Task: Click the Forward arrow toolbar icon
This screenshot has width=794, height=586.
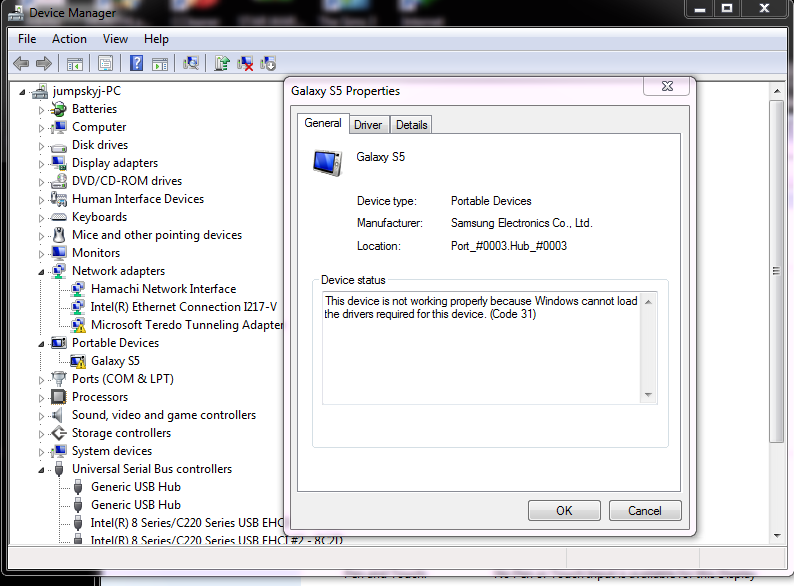Action: point(44,63)
